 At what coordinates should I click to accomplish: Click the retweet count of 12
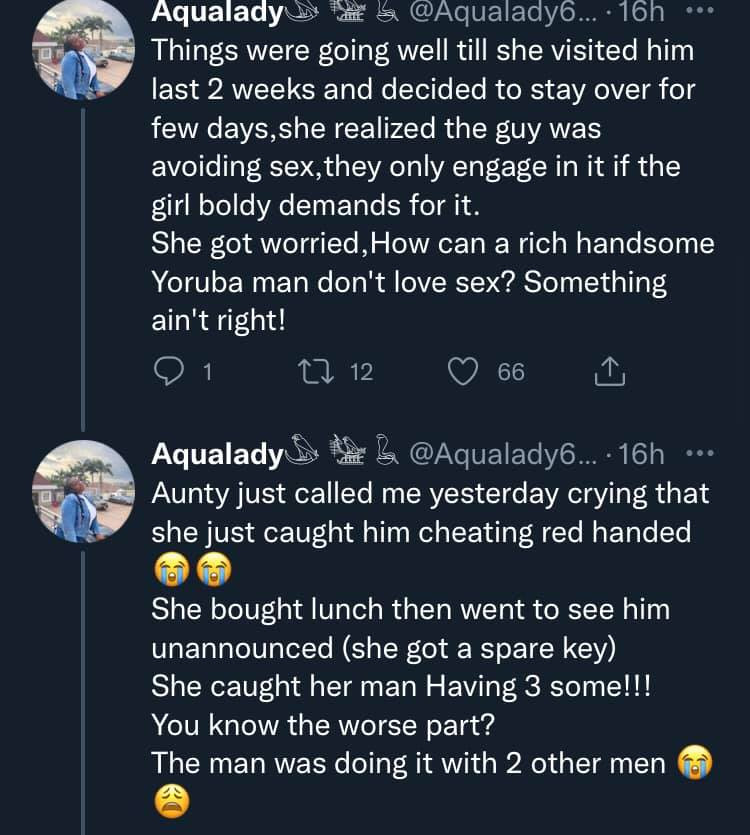[x=361, y=372]
